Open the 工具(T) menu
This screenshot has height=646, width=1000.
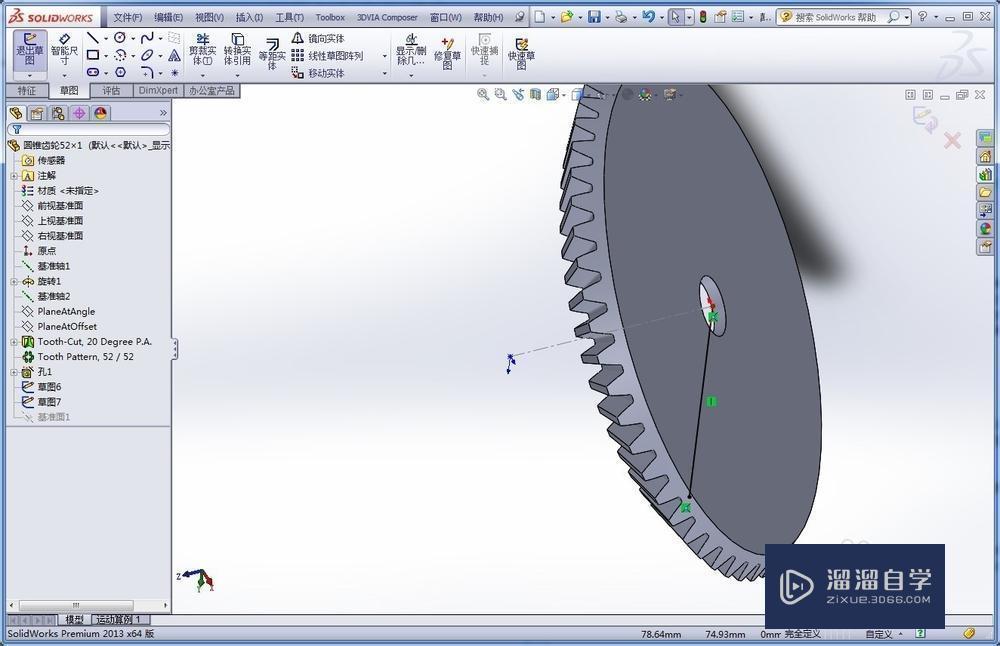[x=289, y=17]
